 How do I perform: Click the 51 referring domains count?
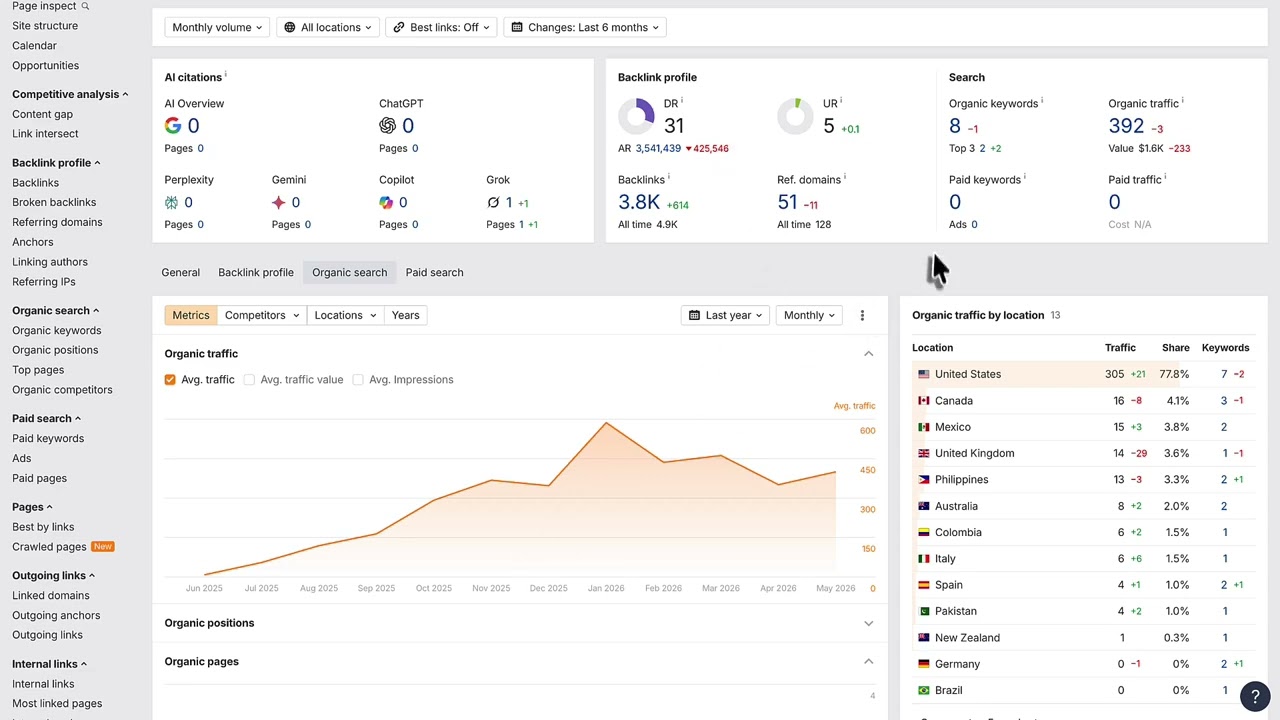tap(787, 202)
